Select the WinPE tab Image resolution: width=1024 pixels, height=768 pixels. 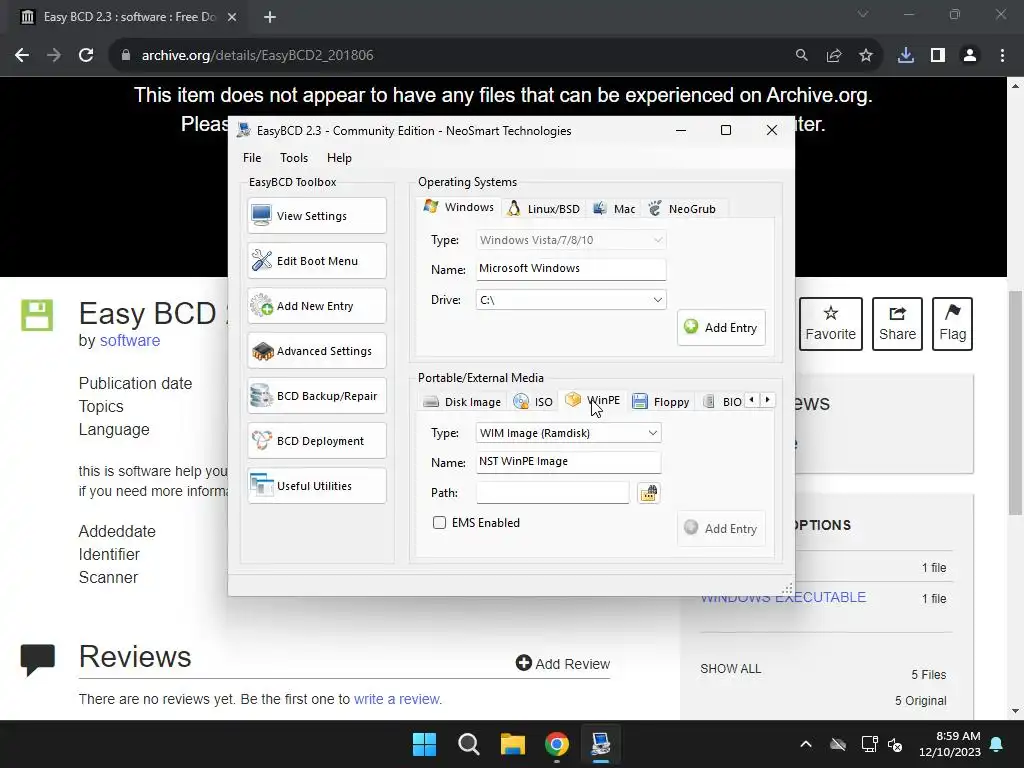[593, 400]
